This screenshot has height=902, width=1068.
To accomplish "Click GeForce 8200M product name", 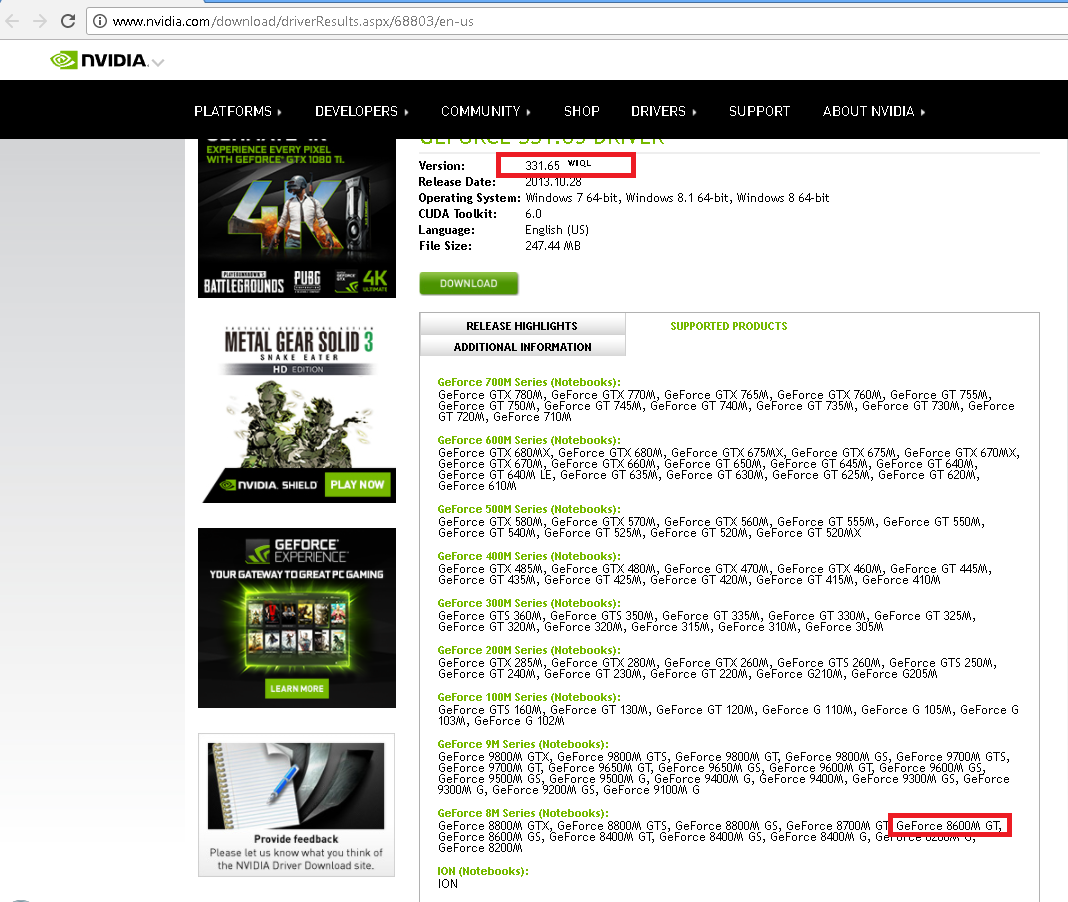I will [x=480, y=848].
